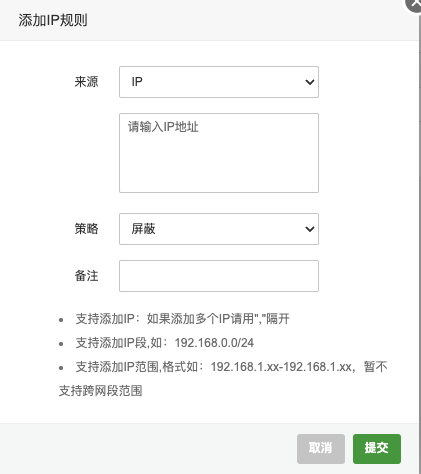Click the chevron arrow in the 策略 select

point(310,229)
